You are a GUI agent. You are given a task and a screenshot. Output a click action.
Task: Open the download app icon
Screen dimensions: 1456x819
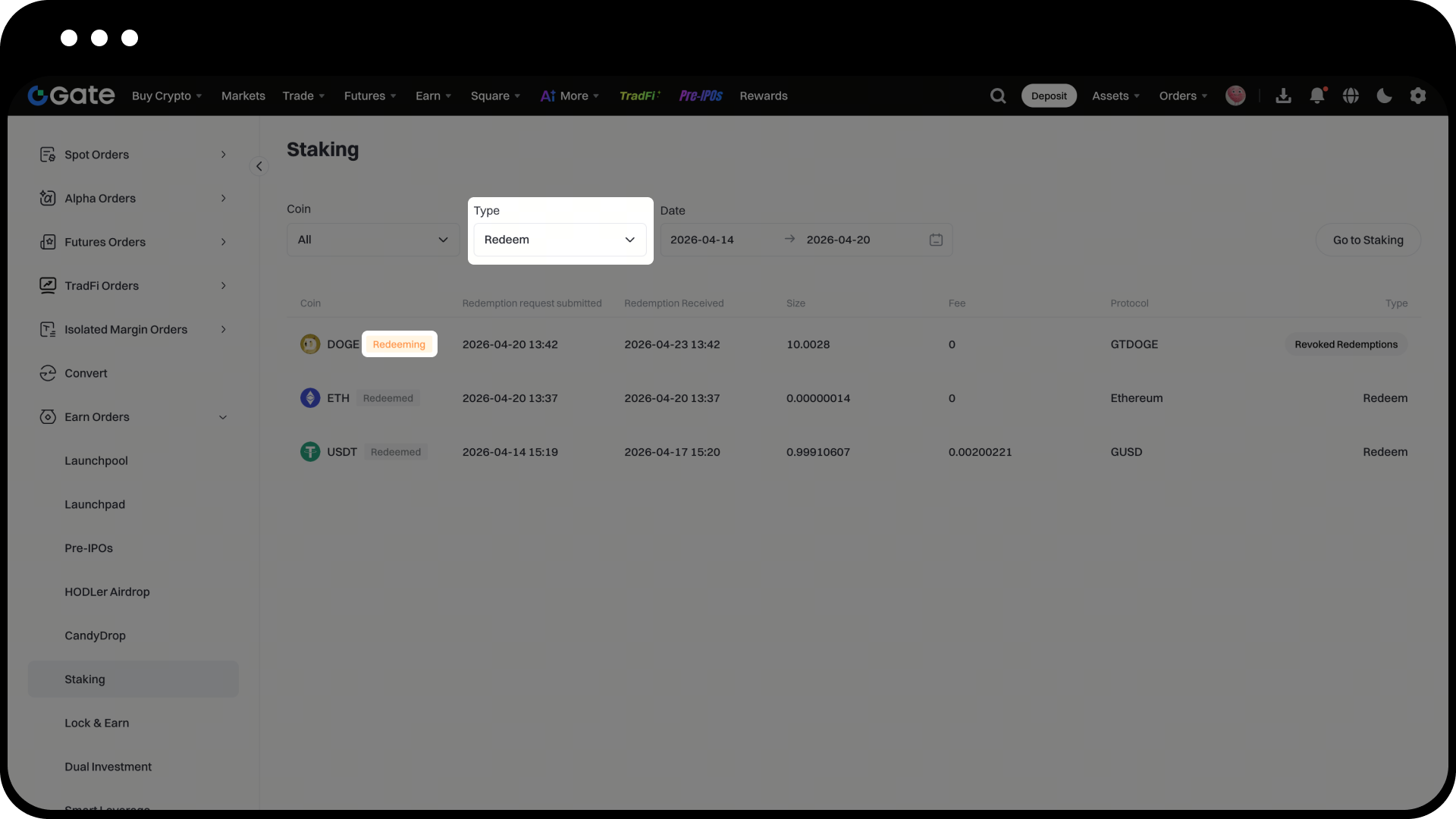coord(1283,96)
